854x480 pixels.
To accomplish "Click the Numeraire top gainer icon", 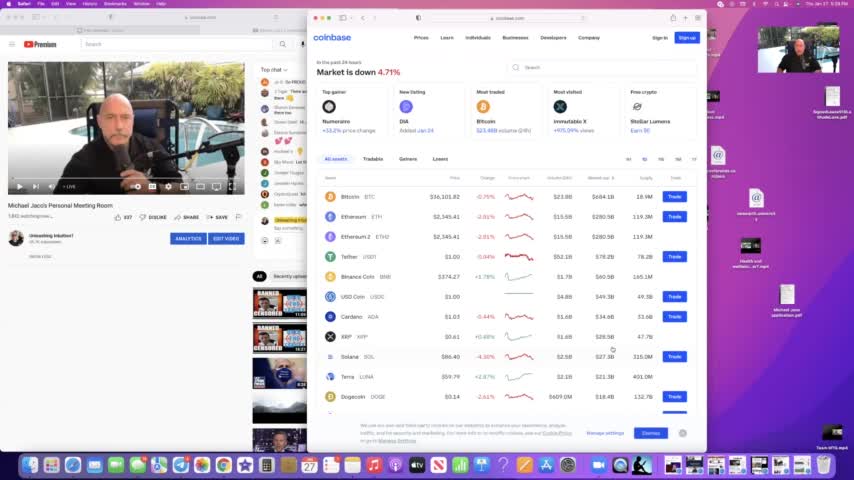I will tap(329, 107).
